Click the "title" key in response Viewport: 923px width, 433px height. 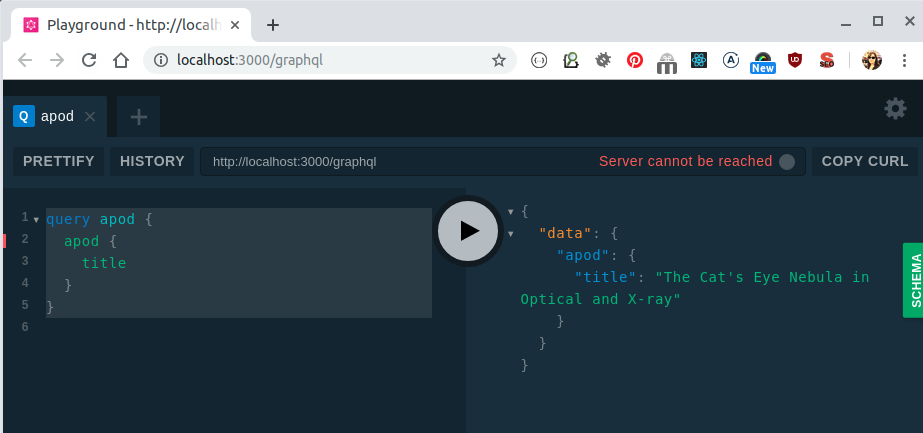coord(605,277)
